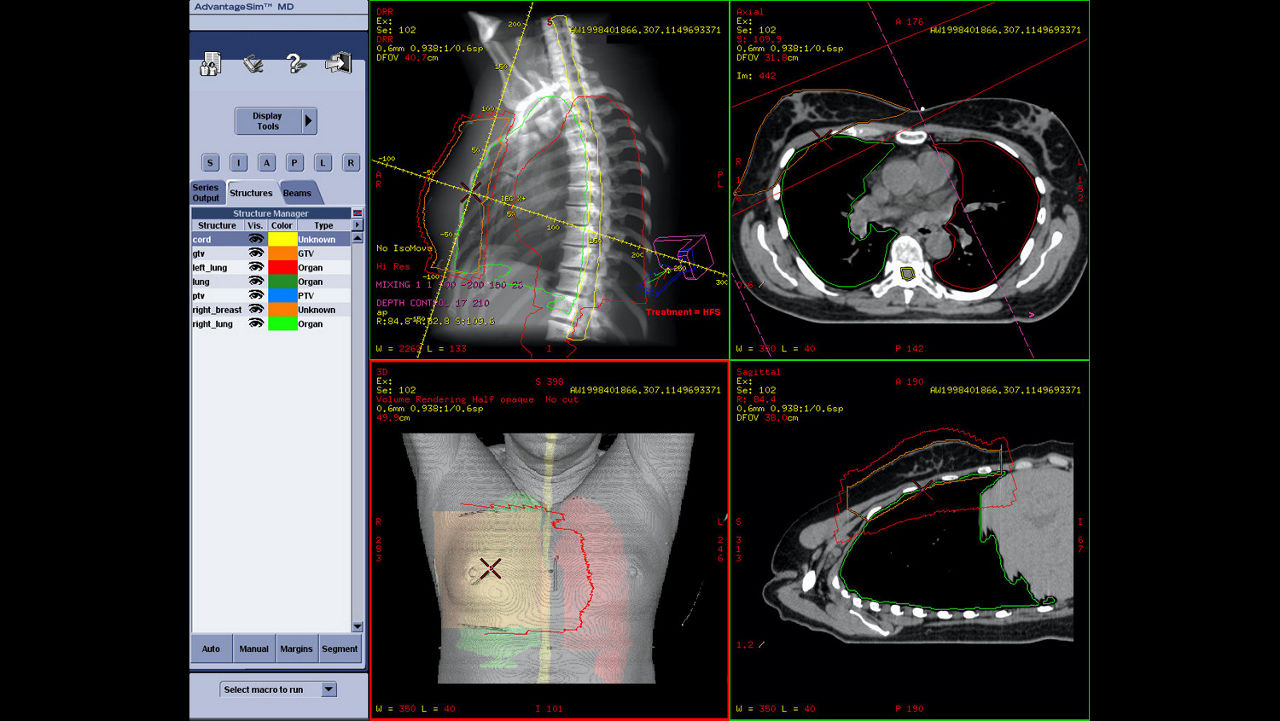Open the help question mark icon

tap(295, 65)
